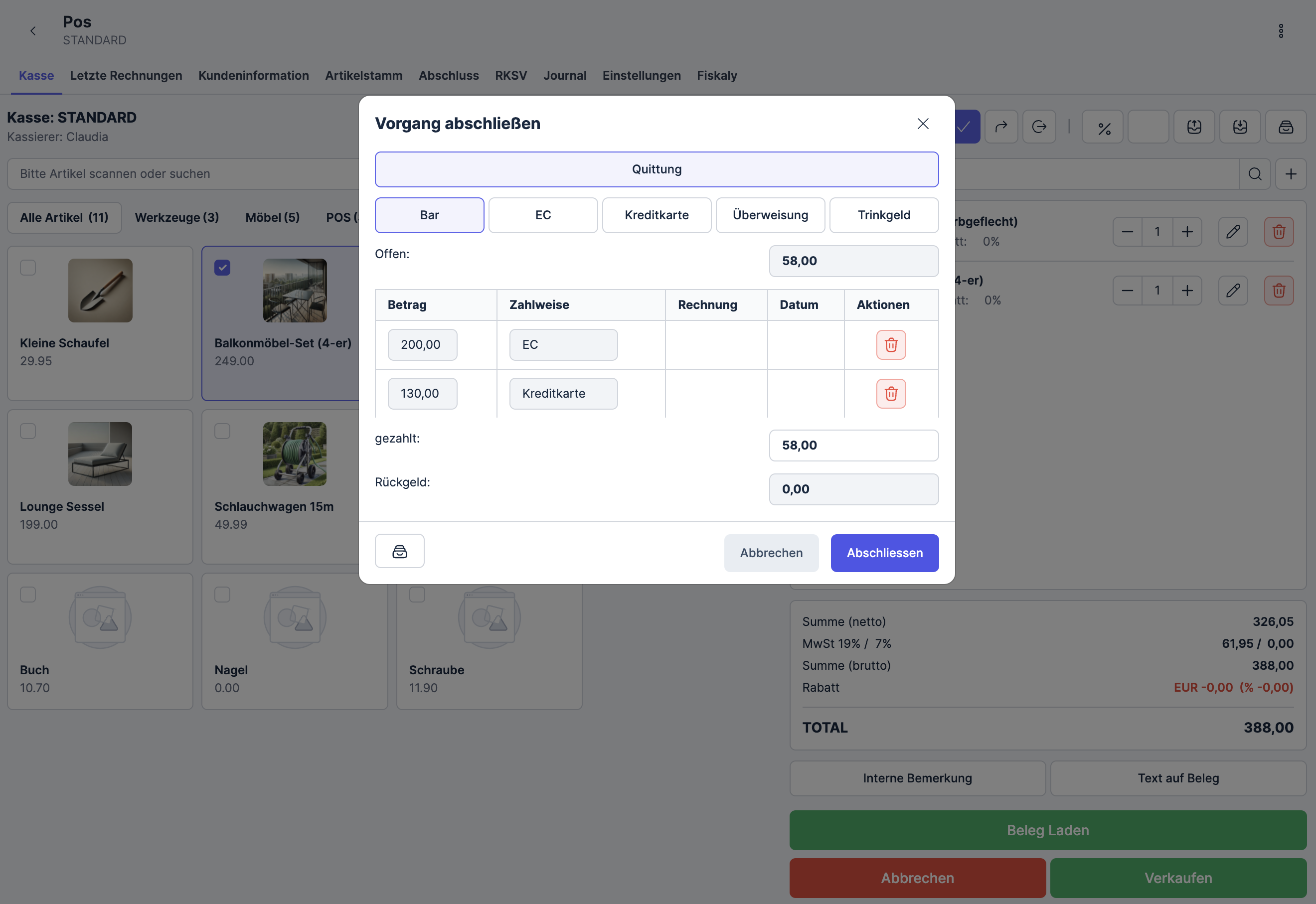The width and height of the screenshot is (1316, 904).
Task: Delete the 200,00 EC payment row
Action: (891, 344)
